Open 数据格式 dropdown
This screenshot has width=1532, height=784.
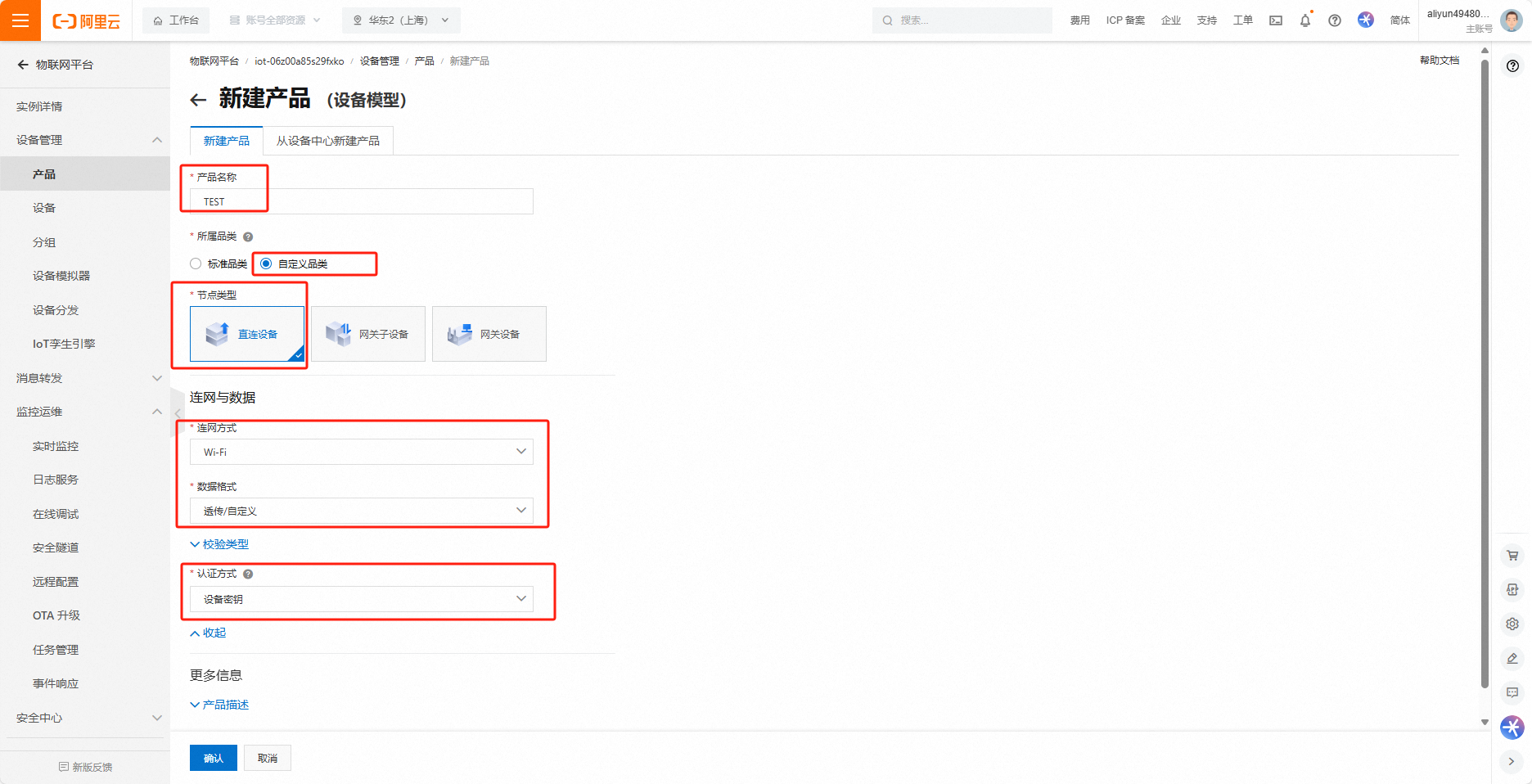coord(362,511)
